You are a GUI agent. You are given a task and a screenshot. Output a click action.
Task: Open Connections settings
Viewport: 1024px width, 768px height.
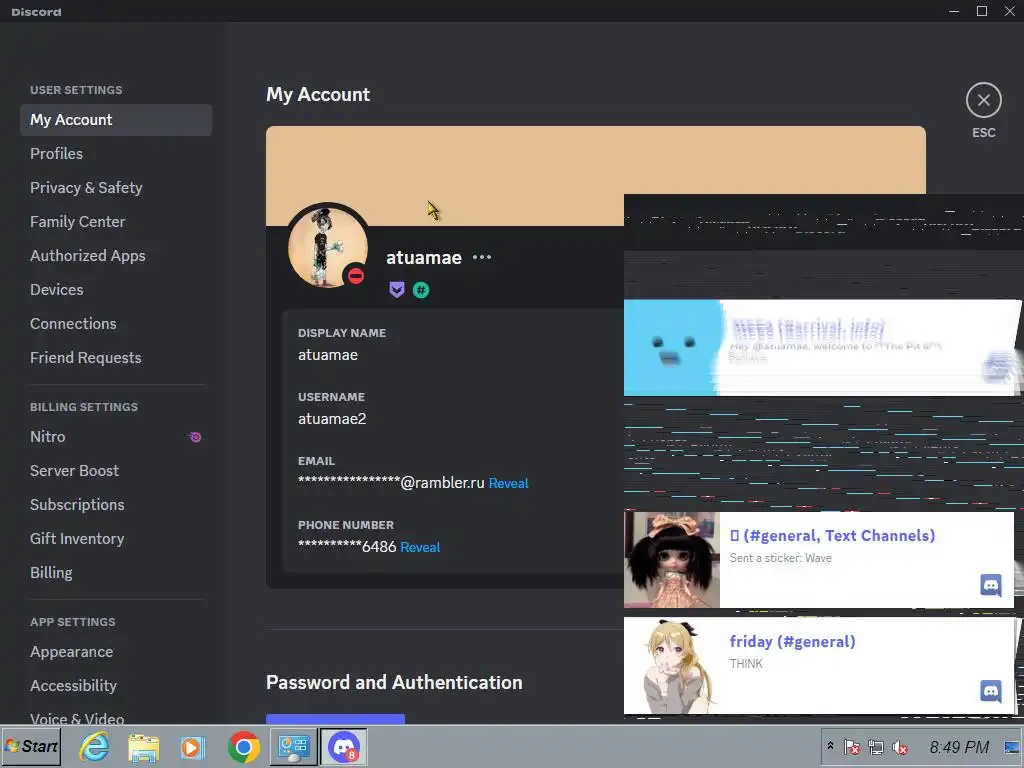(116, 323)
